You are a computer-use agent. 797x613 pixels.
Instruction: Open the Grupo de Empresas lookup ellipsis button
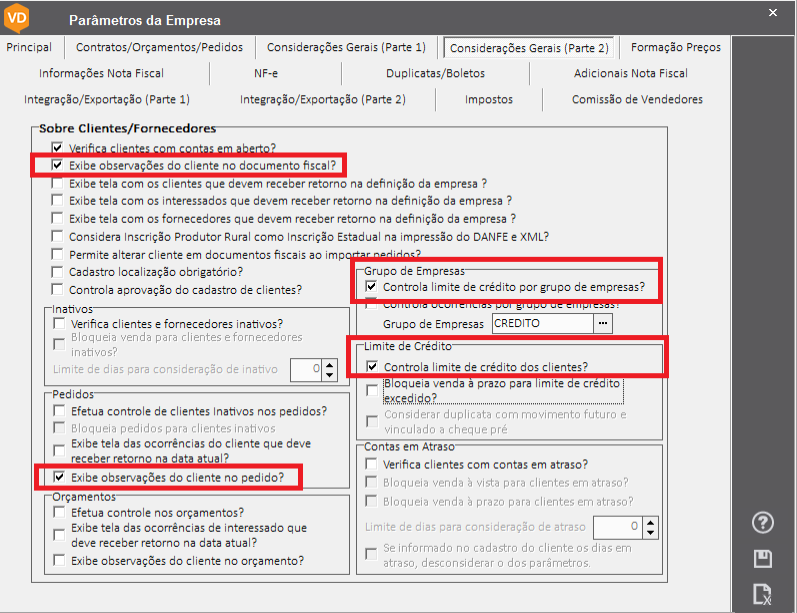(603, 323)
